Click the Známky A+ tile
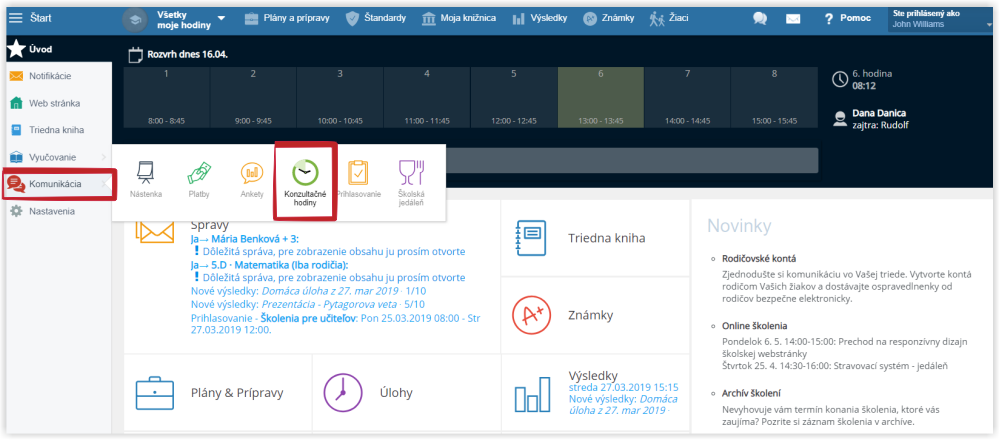This screenshot has height=440, width=1000. pos(595,315)
